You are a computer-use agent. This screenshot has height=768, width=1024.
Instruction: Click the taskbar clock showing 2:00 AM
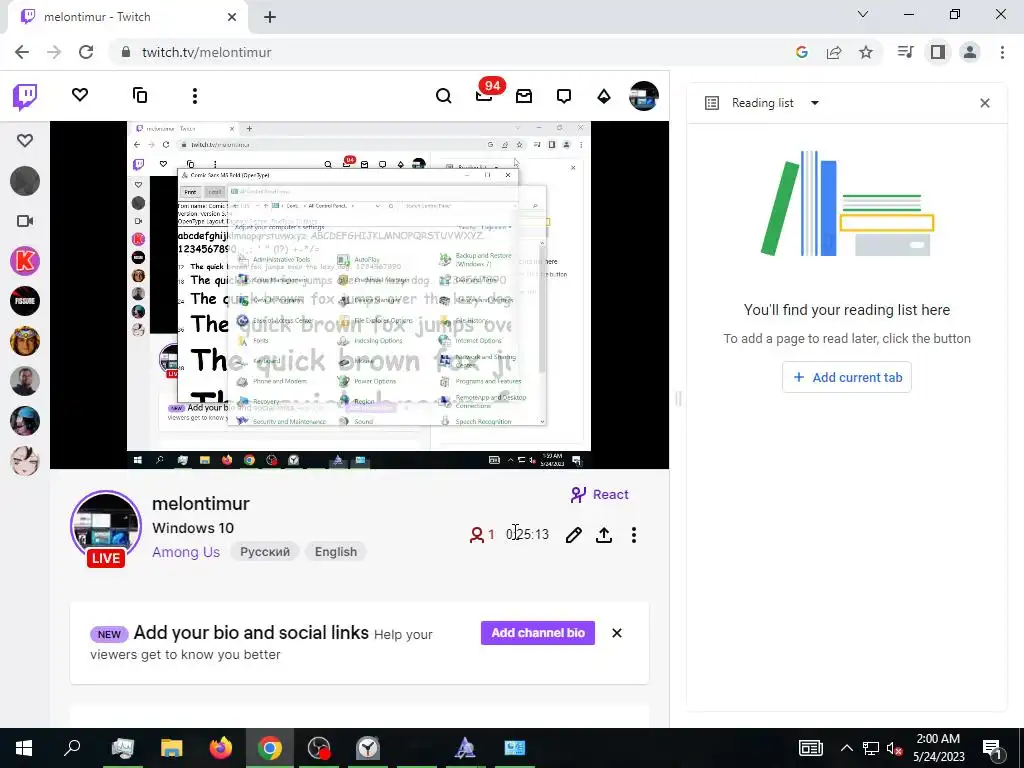click(938, 748)
